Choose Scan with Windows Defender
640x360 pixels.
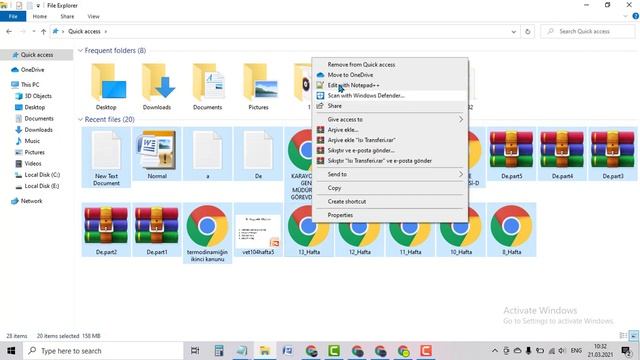(390, 96)
